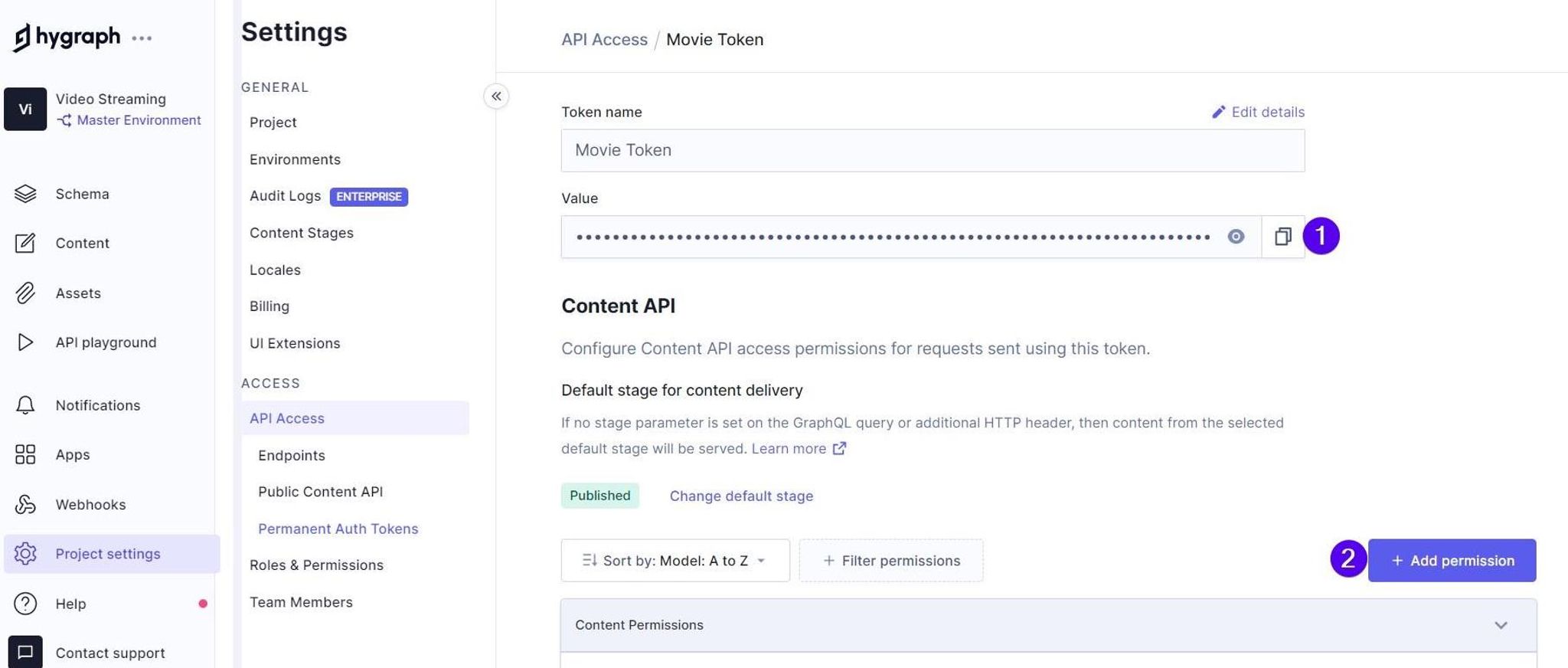This screenshot has height=668, width=1568.
Task: Expand the Content Permissions section
Action: click(x=1048, y=625)
